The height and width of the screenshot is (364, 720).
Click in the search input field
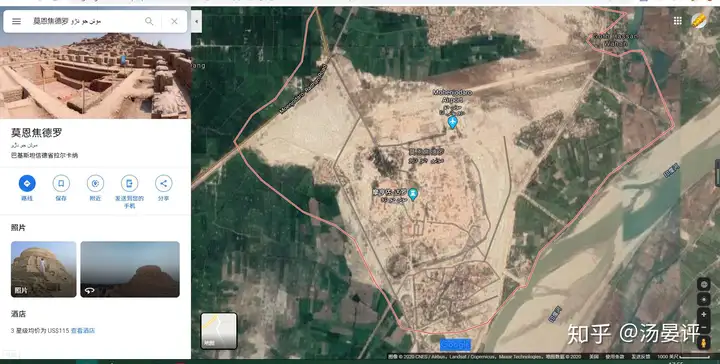click(x=85, y=21)
